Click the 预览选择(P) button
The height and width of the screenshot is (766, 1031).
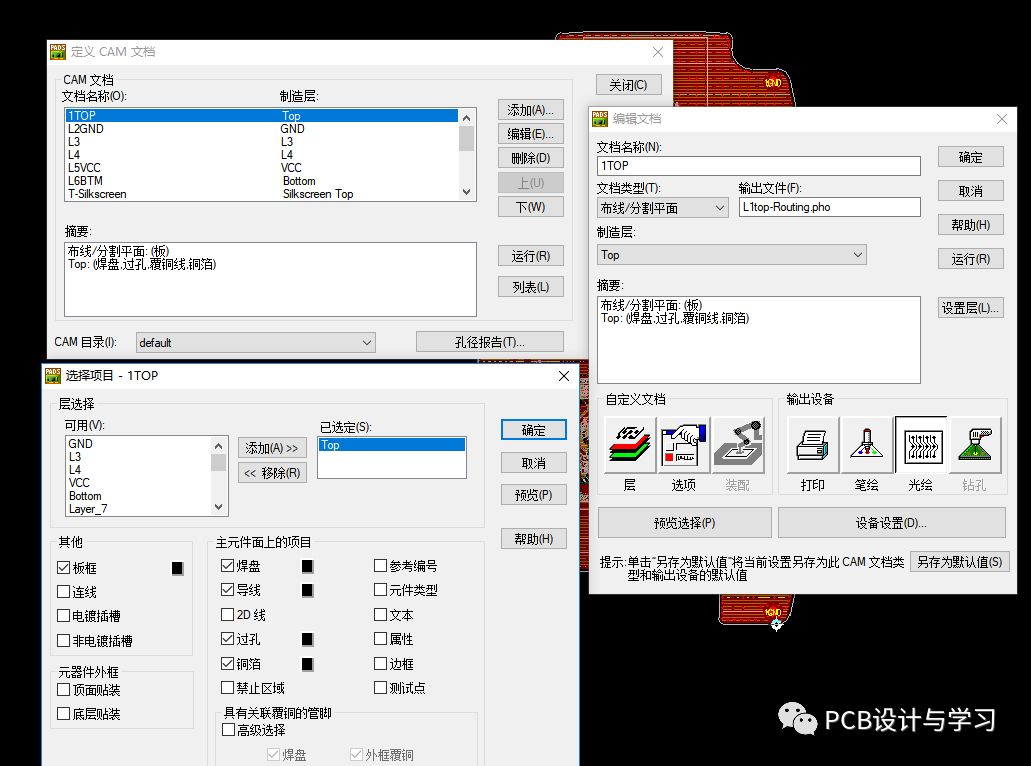coord(684,523)
